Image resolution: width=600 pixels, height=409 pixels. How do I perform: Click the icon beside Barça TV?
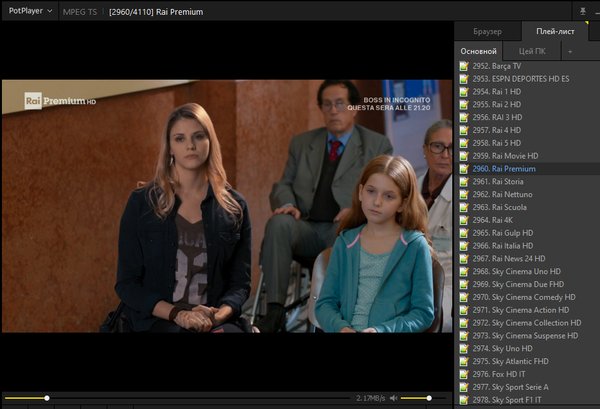[464, 66]
